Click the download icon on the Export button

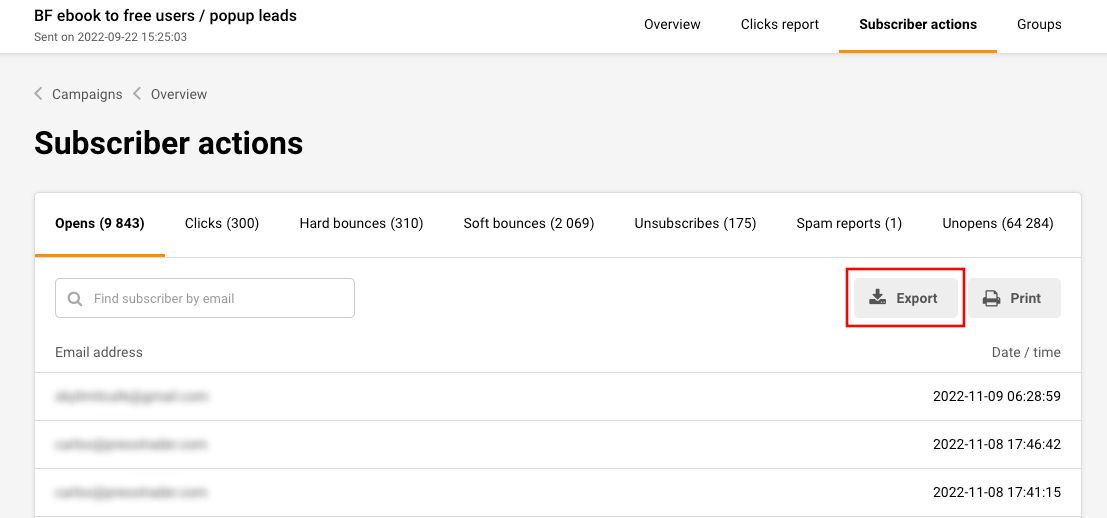[877, 298]
